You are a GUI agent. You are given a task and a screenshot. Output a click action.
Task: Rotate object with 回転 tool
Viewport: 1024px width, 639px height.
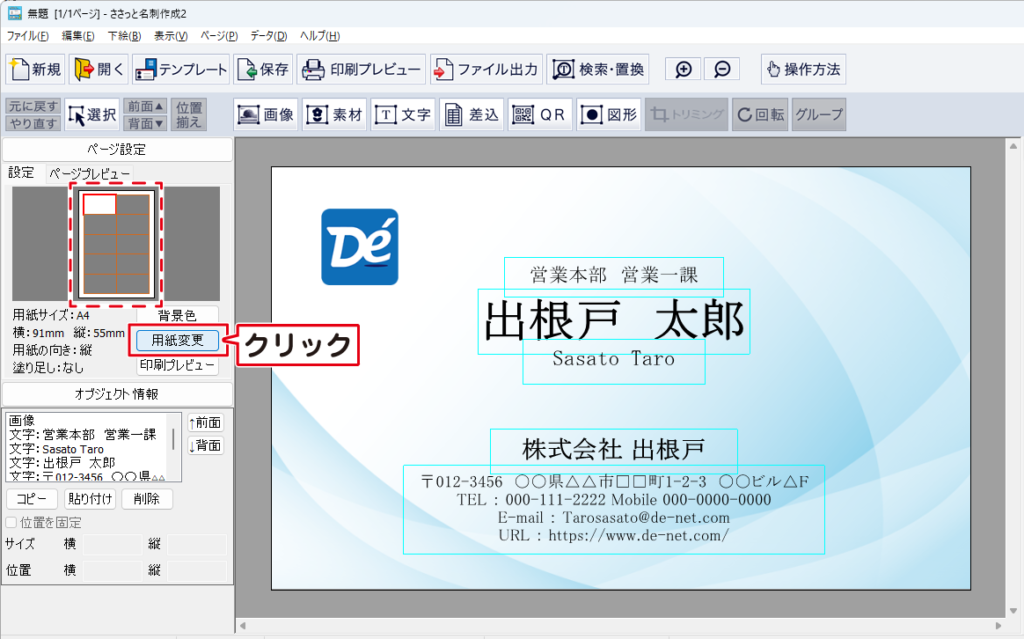(x=760, y=115)
